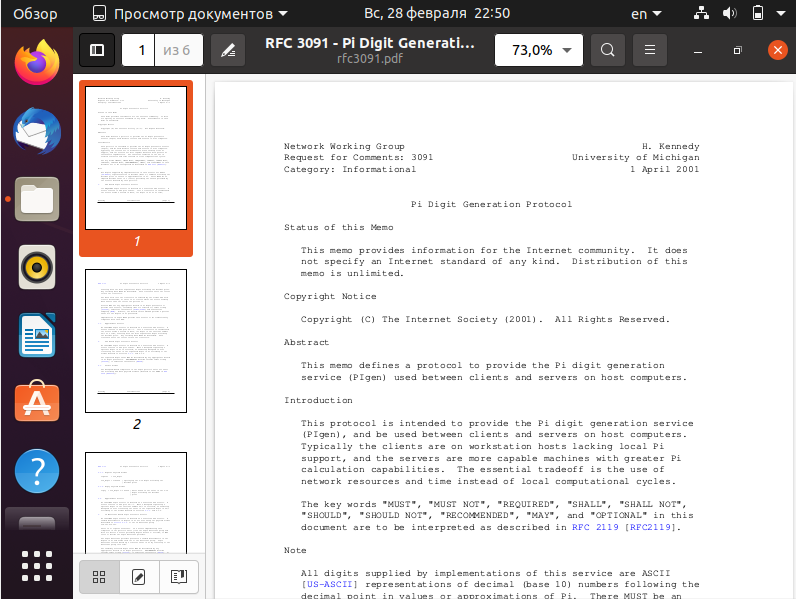Open the Help question mark icon
The height and width of the screenshot is (599, 796).
click(37, 471)
